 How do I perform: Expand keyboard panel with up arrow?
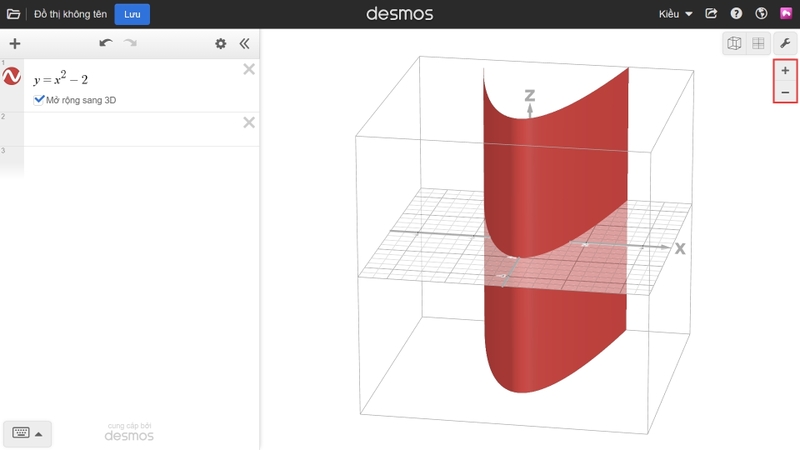click(39, 434)
